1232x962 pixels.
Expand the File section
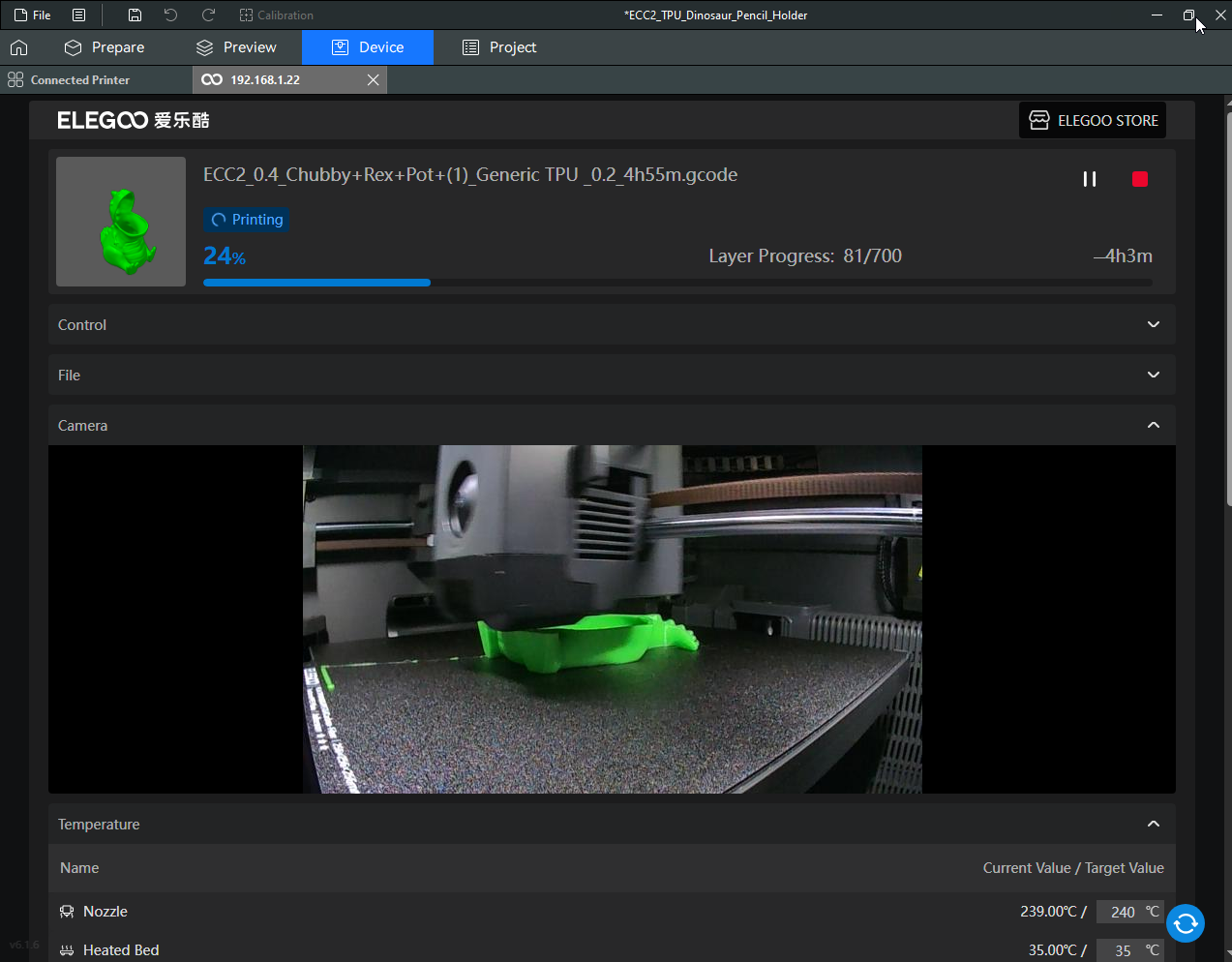pos(1153,376)
